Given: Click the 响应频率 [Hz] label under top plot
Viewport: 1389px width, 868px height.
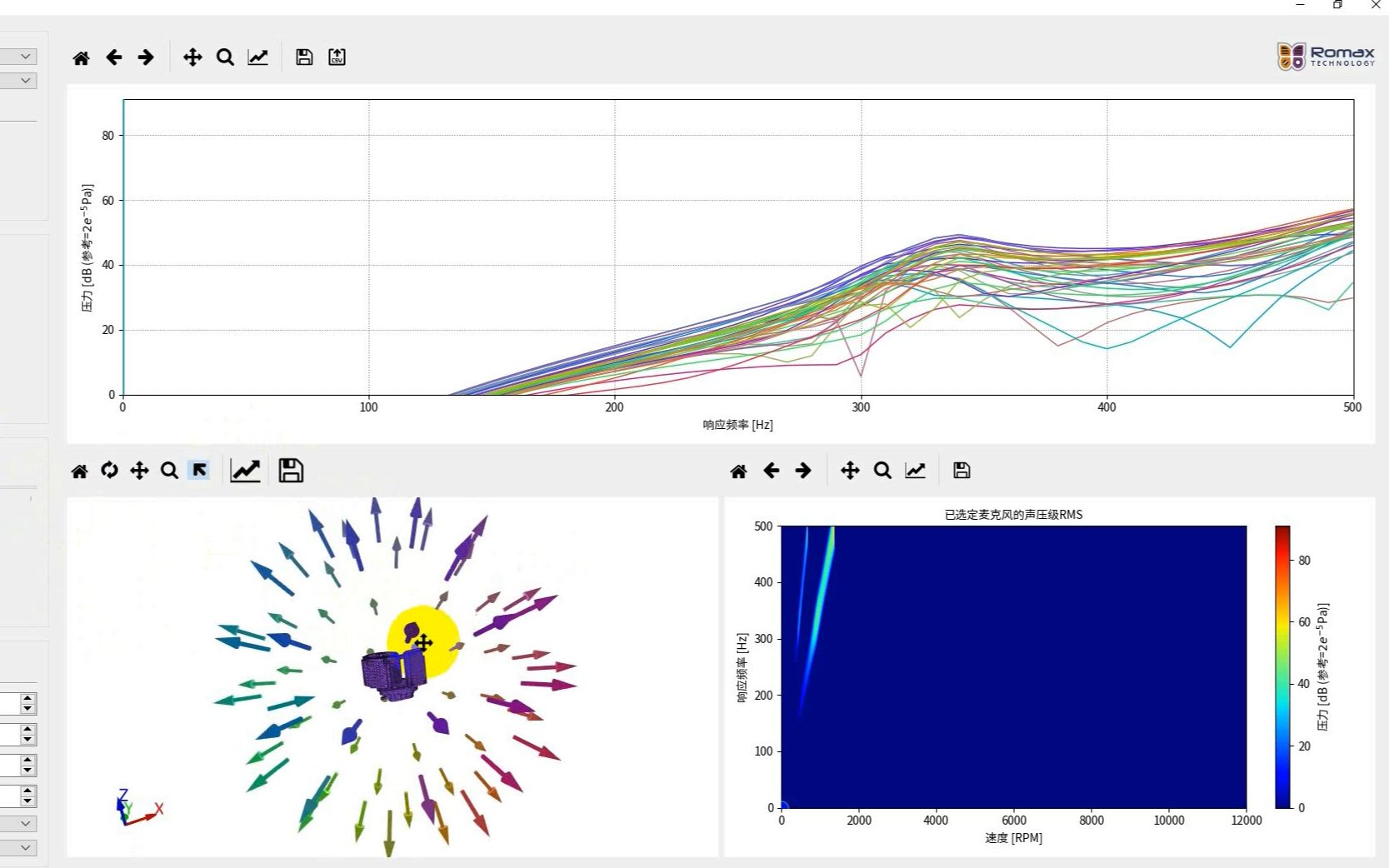Looking at the screenshot, I should click(x=737, y=425).
